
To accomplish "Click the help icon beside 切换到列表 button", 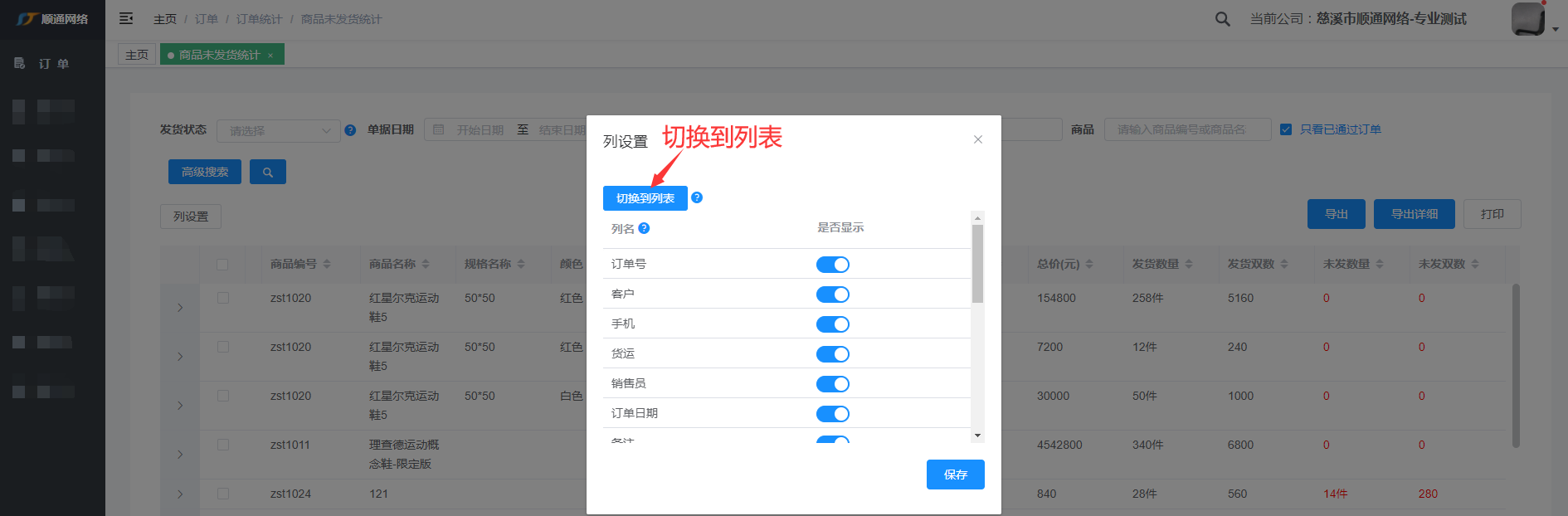I will tap(697, 197).
